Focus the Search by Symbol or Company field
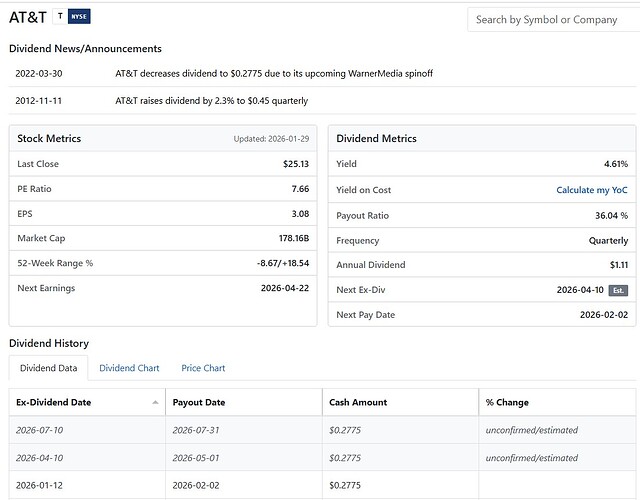 pos(550,19)
